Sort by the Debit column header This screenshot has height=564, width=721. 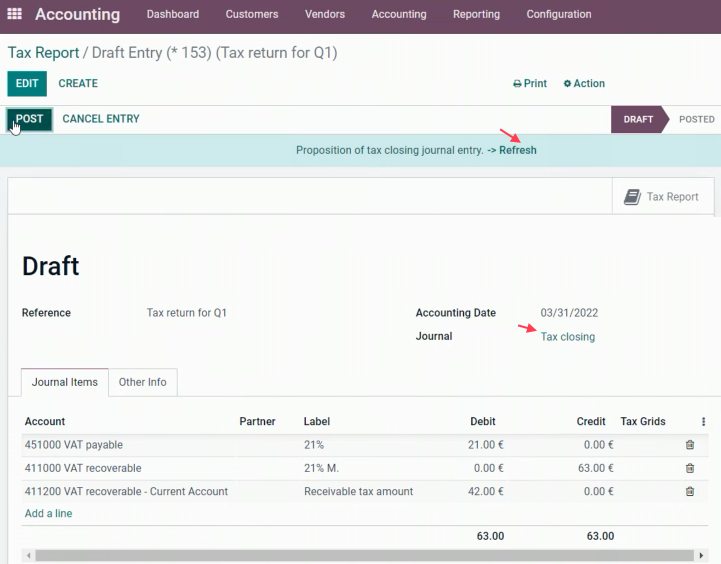click(x=483, y=422)
